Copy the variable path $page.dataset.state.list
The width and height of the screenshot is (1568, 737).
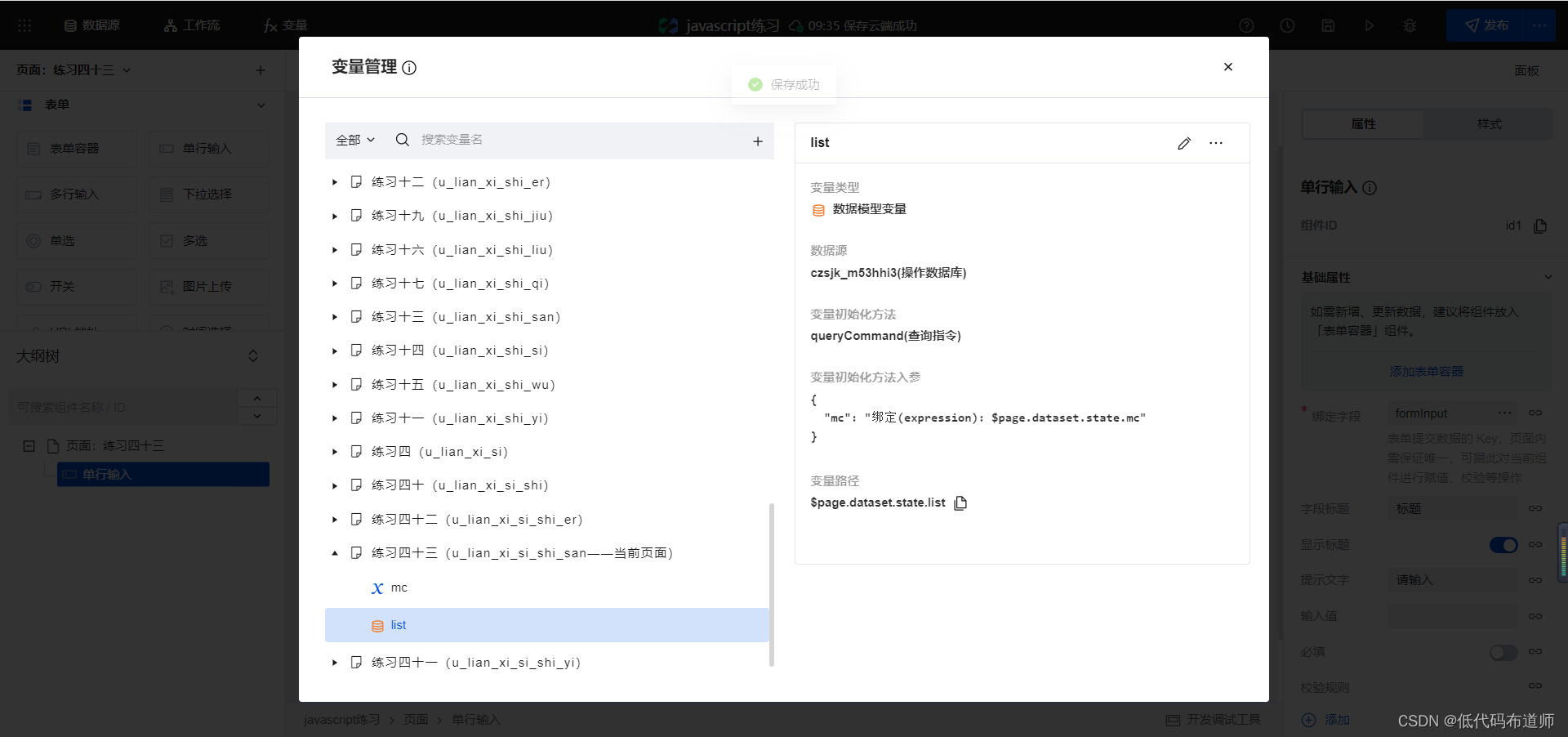coord(960,502)
